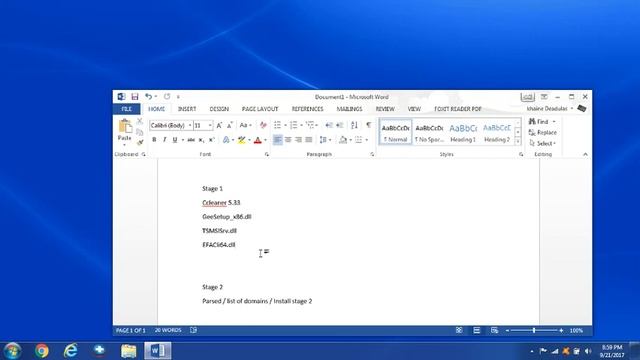Open the Select dropdown in Editing
The image size is (640, 360).
click(x=542, y=143)
